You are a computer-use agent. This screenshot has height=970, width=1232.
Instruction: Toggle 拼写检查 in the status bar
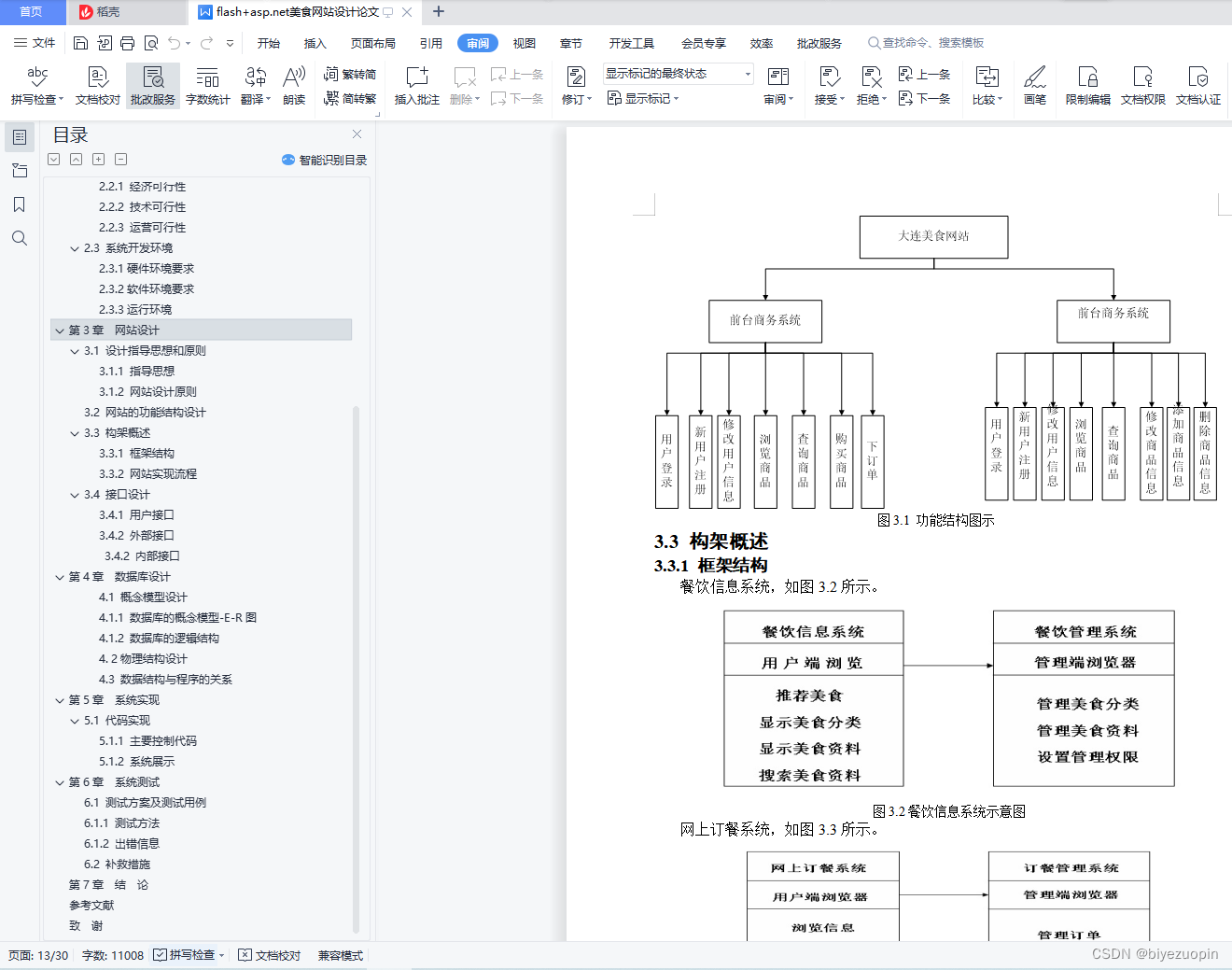point(189,955)
